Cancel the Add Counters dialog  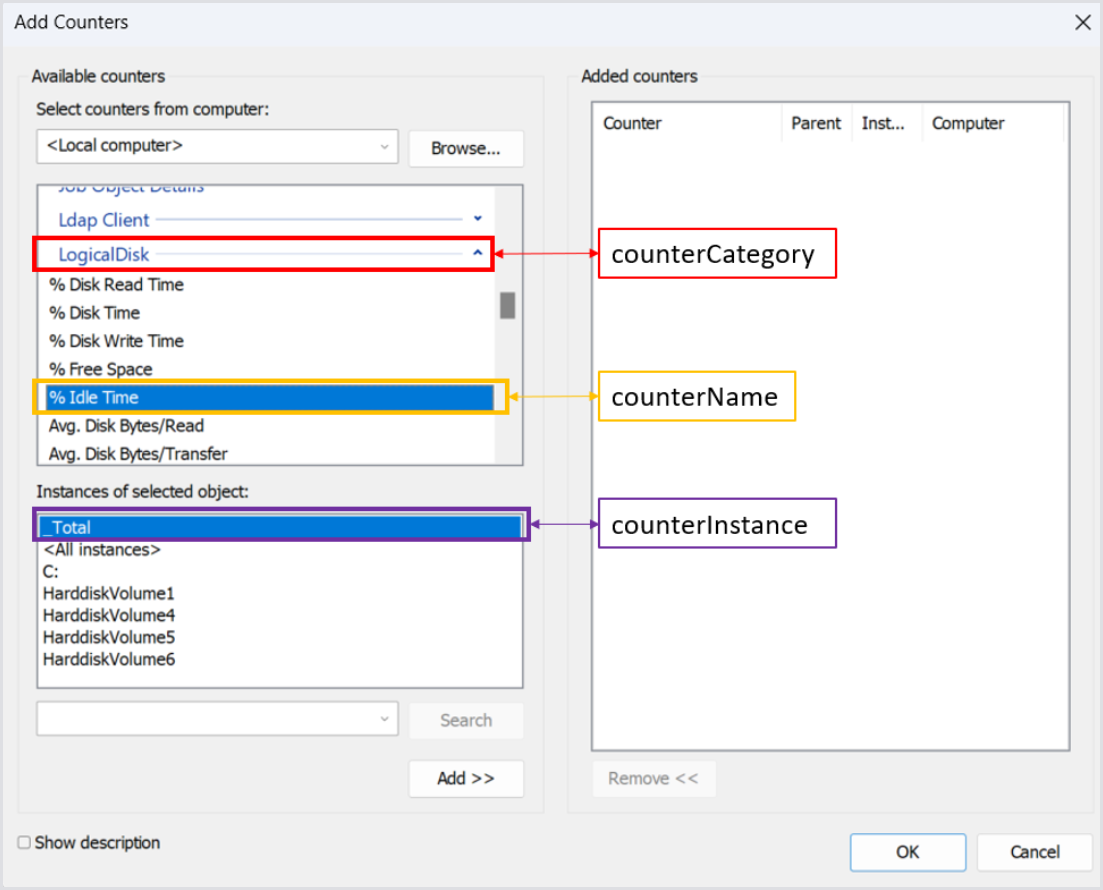click(x=1034, y=852)
